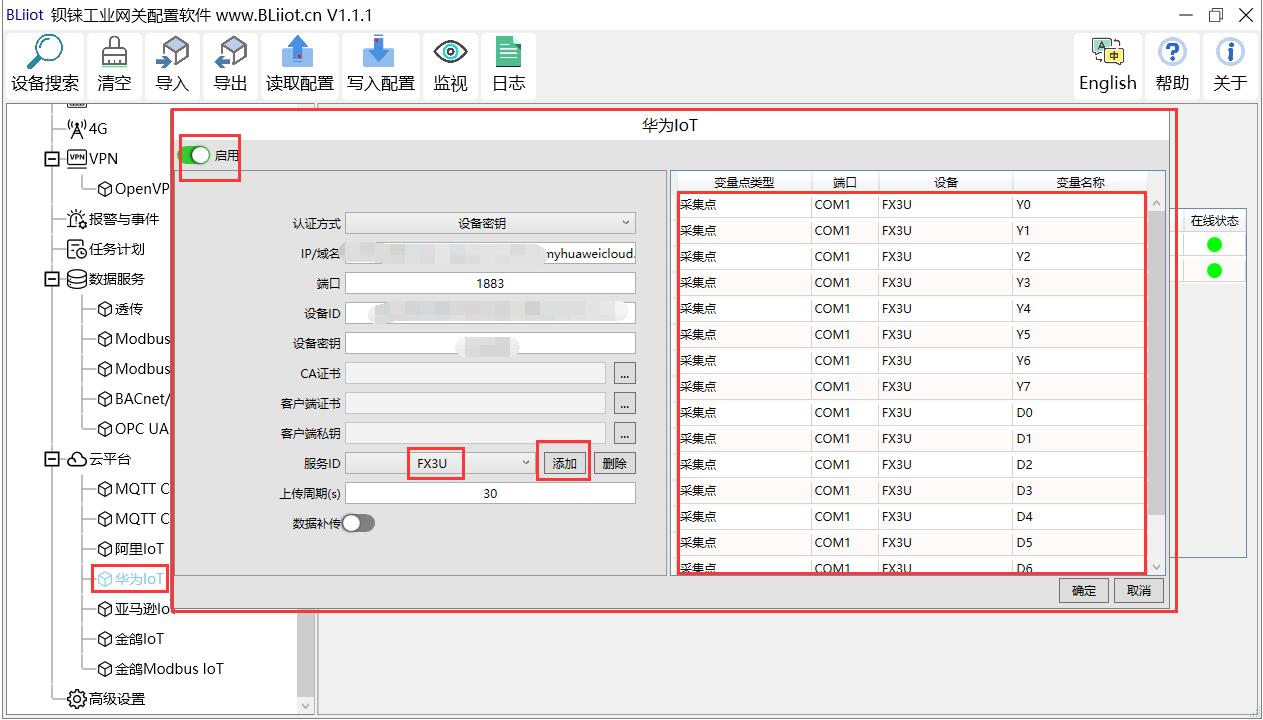This screenshot has width=1263, height=720.
Task: Collapse the 云平台 tree node
Action: tap(52, 459)
